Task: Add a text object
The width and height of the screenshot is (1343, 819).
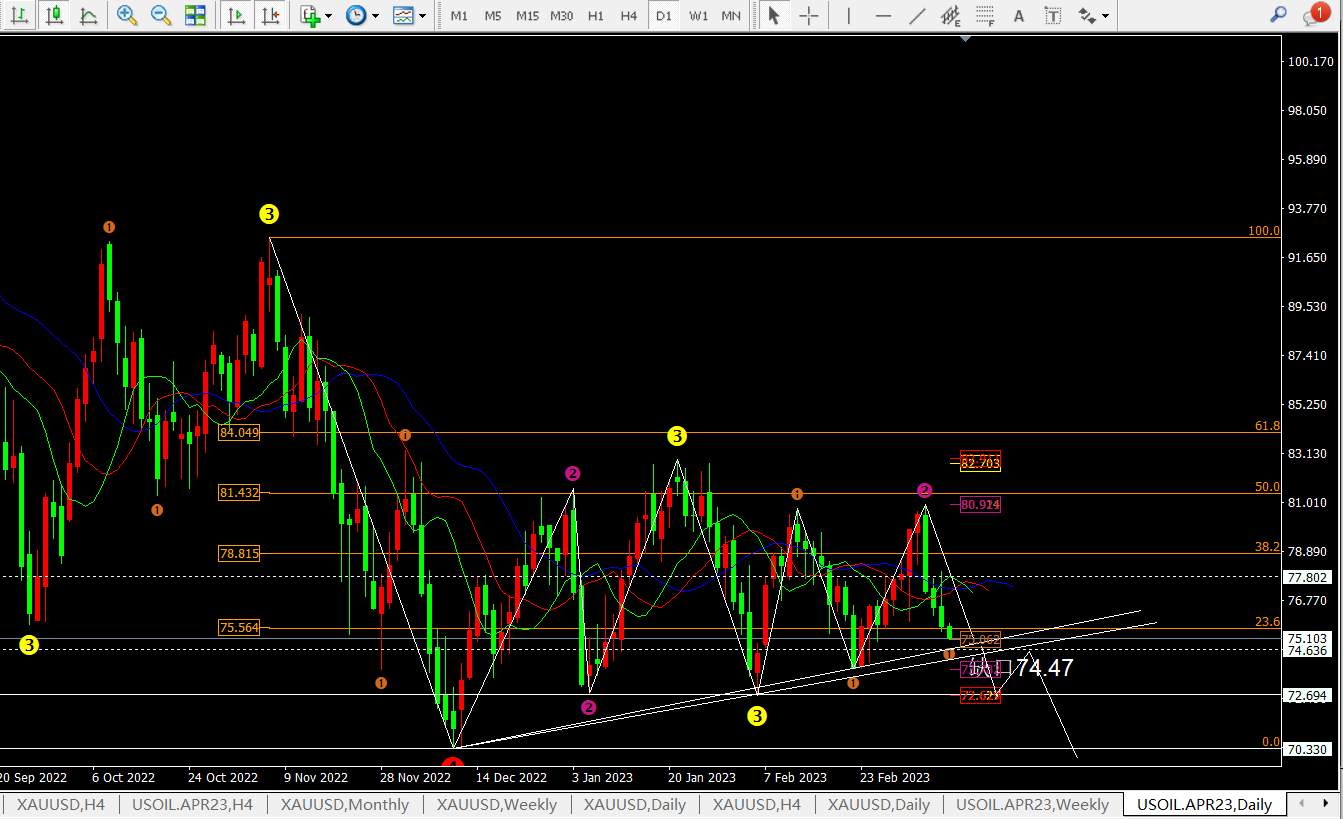Action: 1019,15
